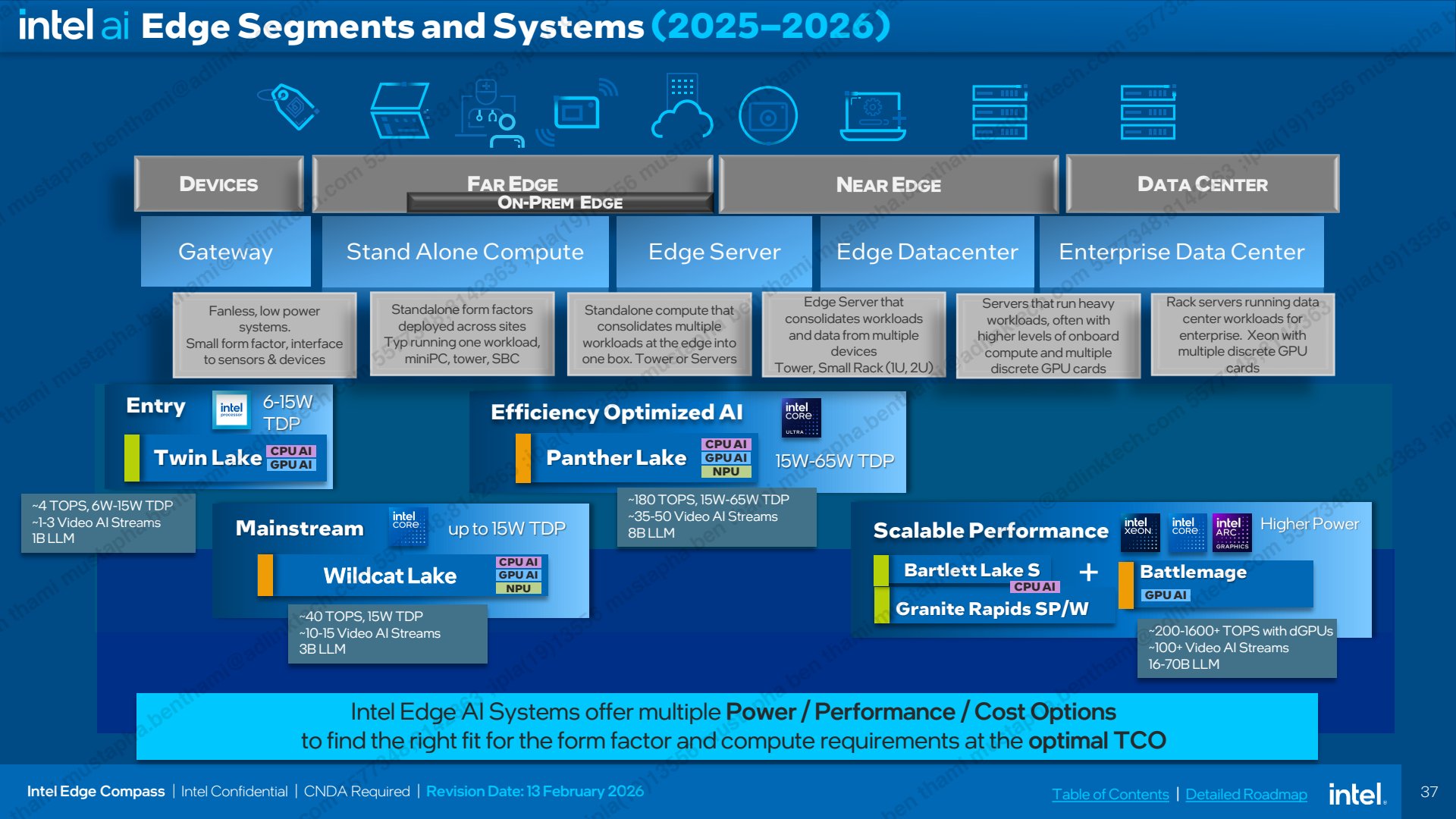The height and width of the screenshot is (819, 1456).
Task: Click the Gateway category box
Action: point(225,251)
